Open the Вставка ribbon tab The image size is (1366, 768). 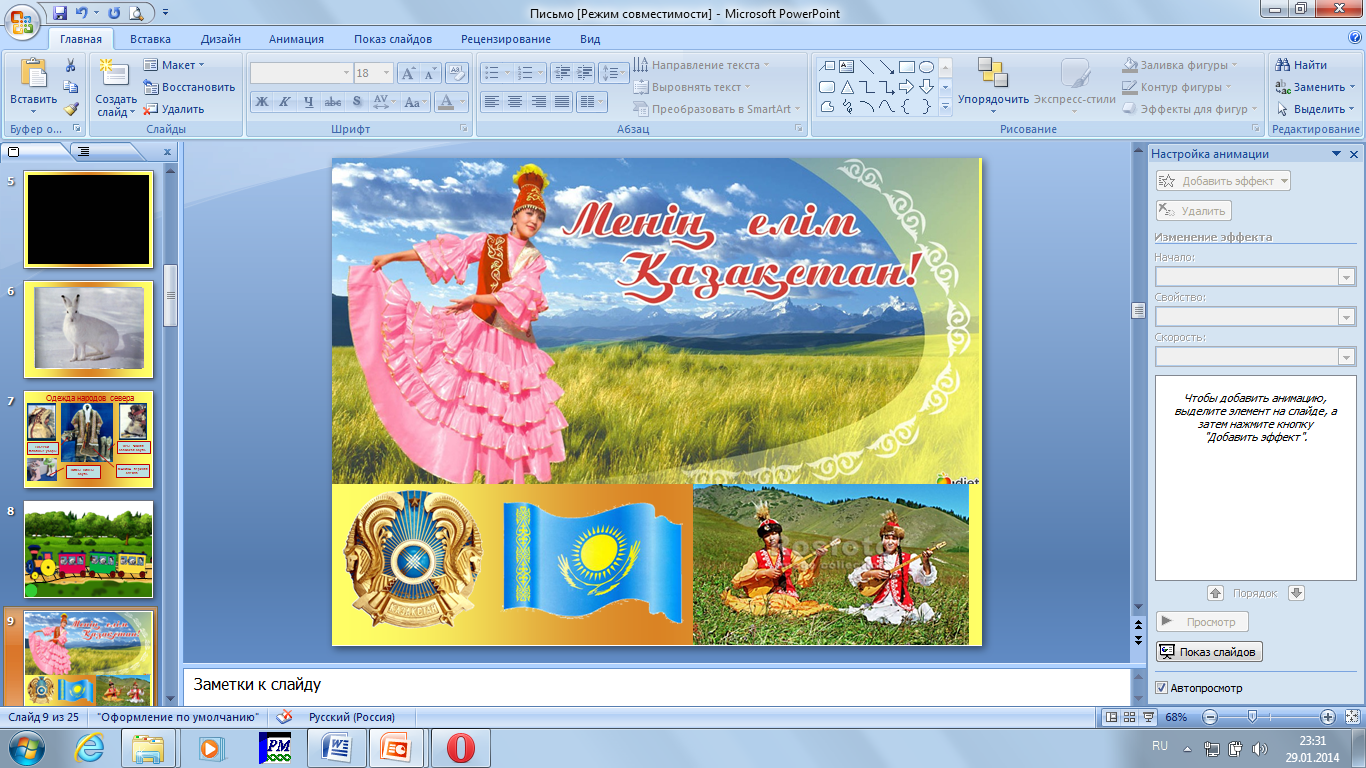click(x=150, y=39)
